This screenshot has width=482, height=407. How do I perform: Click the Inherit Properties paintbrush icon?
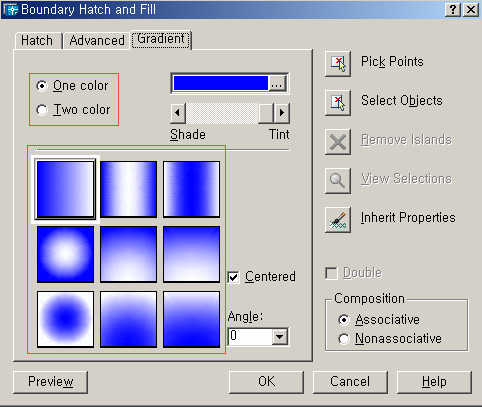pos(338,220)
